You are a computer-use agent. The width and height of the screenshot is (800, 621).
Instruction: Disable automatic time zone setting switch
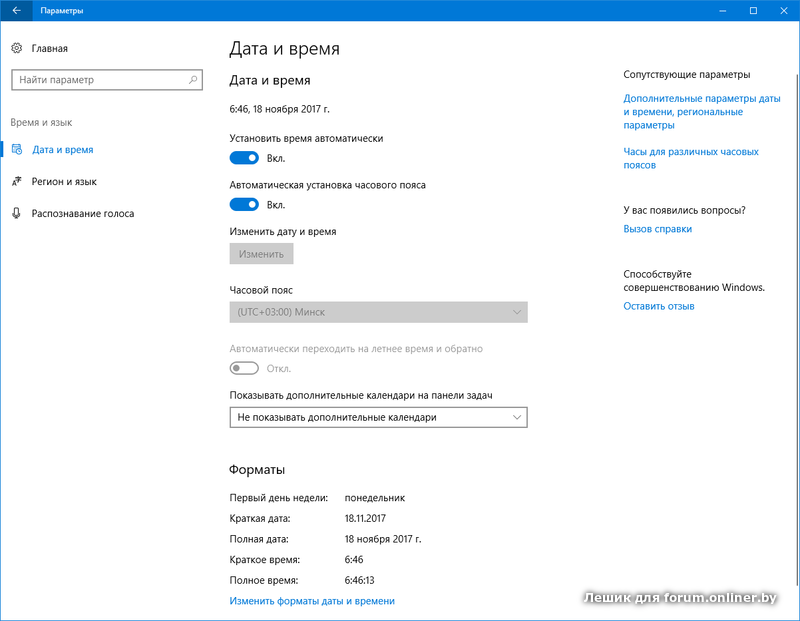click(x=244, y=205)
